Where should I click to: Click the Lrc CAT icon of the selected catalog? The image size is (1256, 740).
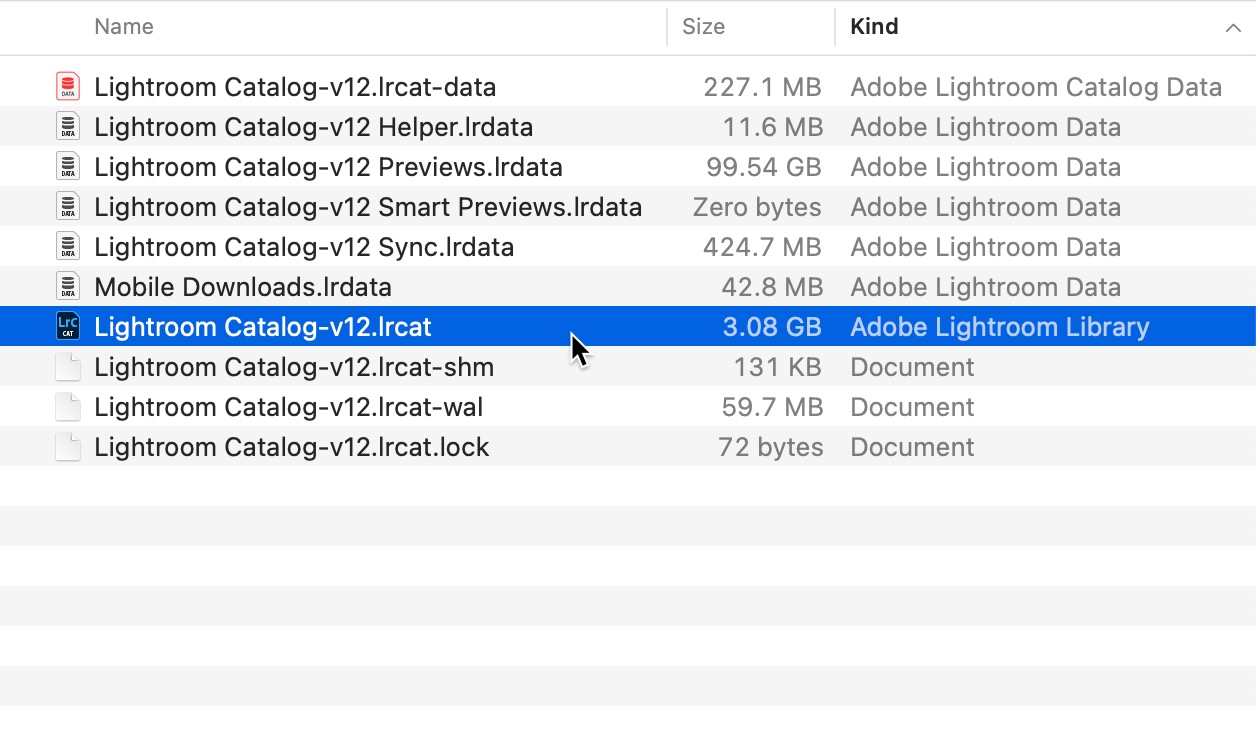pos(67,326)
